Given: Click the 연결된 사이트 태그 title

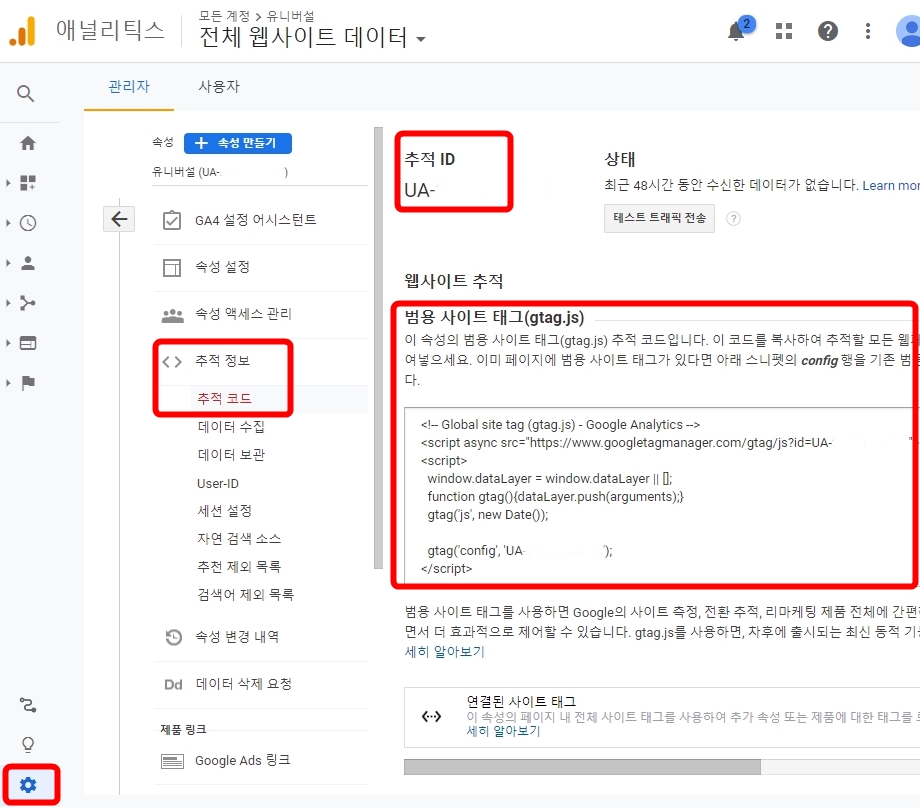Looking at the screenshot, I should point(521,701).
